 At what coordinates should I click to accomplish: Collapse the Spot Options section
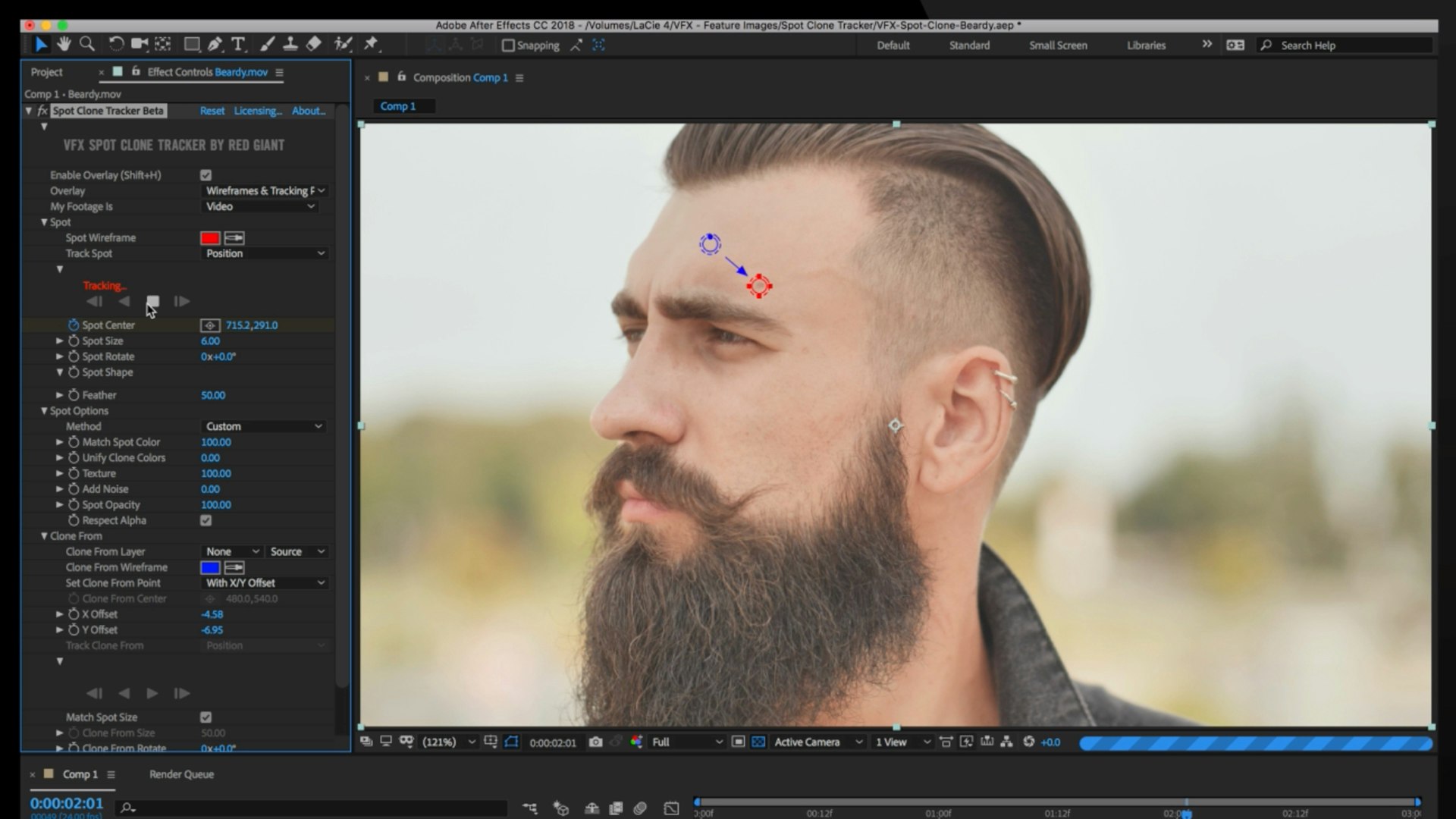coord(44,411)
